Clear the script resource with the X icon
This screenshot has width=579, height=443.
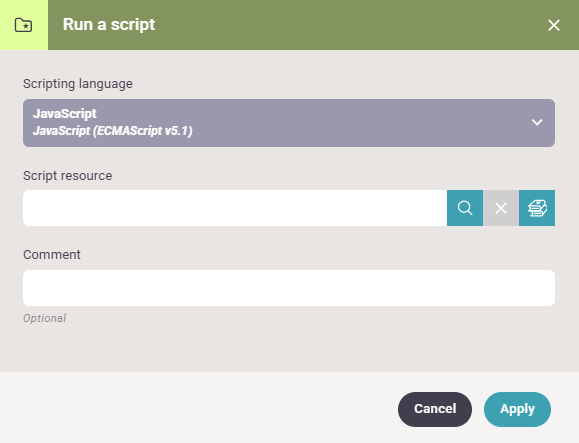point(501,208)
